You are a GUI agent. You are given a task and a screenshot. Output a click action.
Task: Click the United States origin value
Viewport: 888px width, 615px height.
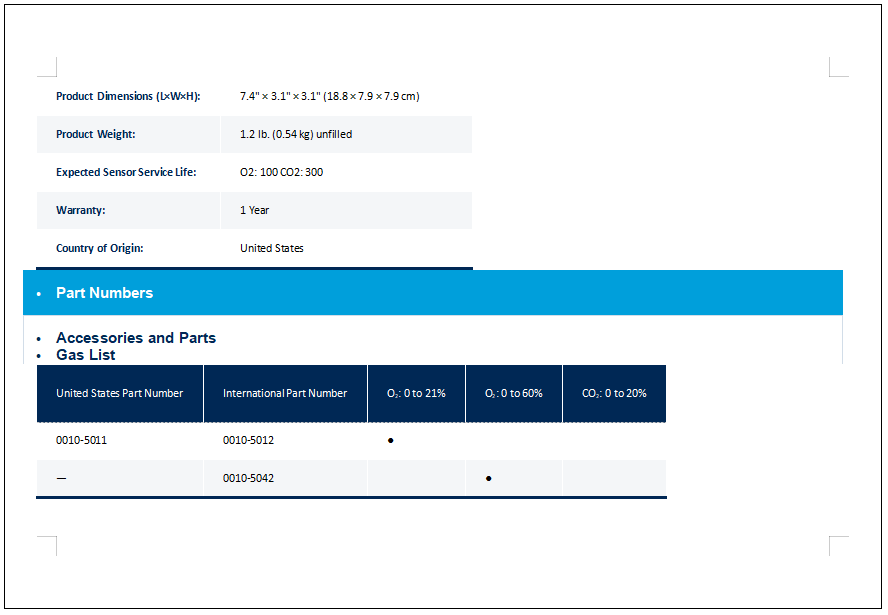click(x=272, y=248)
